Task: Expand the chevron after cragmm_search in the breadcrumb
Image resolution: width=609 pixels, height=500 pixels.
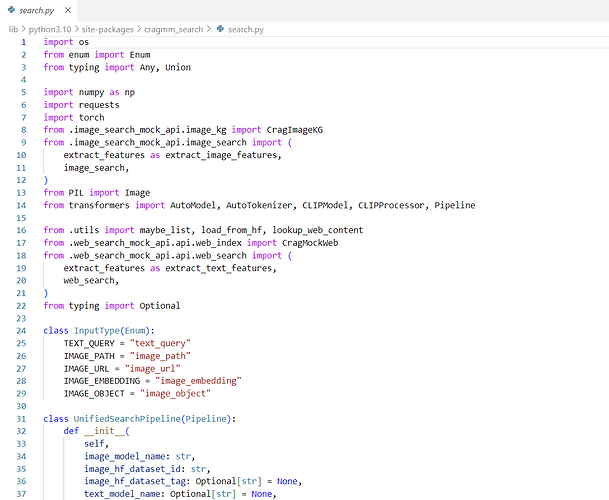Action: click(x=209, y=29)
